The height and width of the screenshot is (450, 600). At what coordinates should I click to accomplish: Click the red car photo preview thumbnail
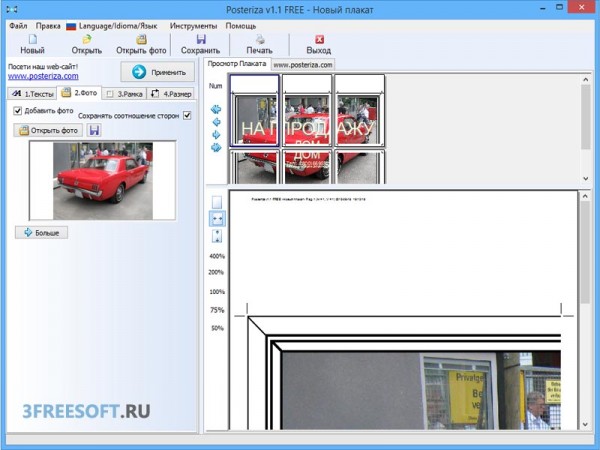[102, 180]
